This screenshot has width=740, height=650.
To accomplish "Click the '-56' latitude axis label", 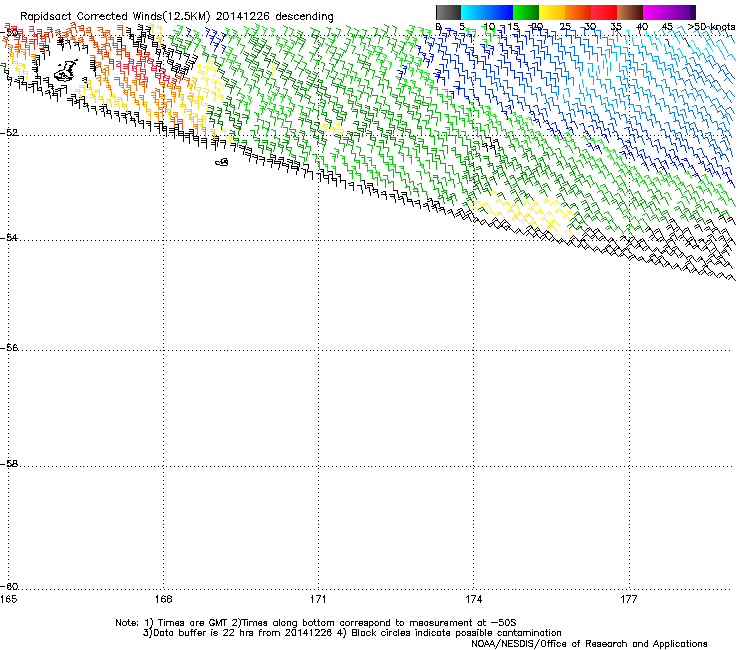I will click(x=9, y=347).
